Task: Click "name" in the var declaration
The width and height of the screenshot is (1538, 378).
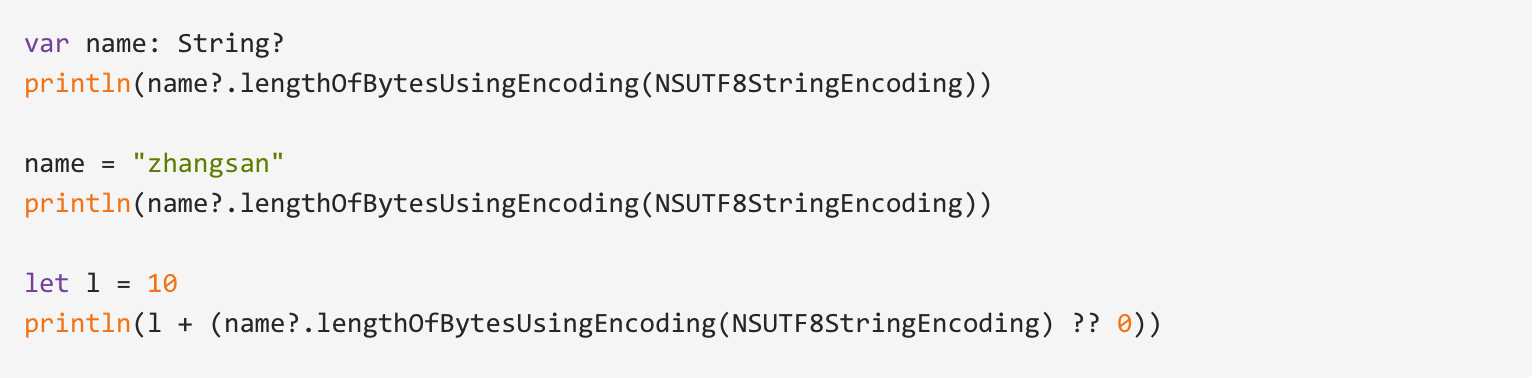Action: point(116,44)
